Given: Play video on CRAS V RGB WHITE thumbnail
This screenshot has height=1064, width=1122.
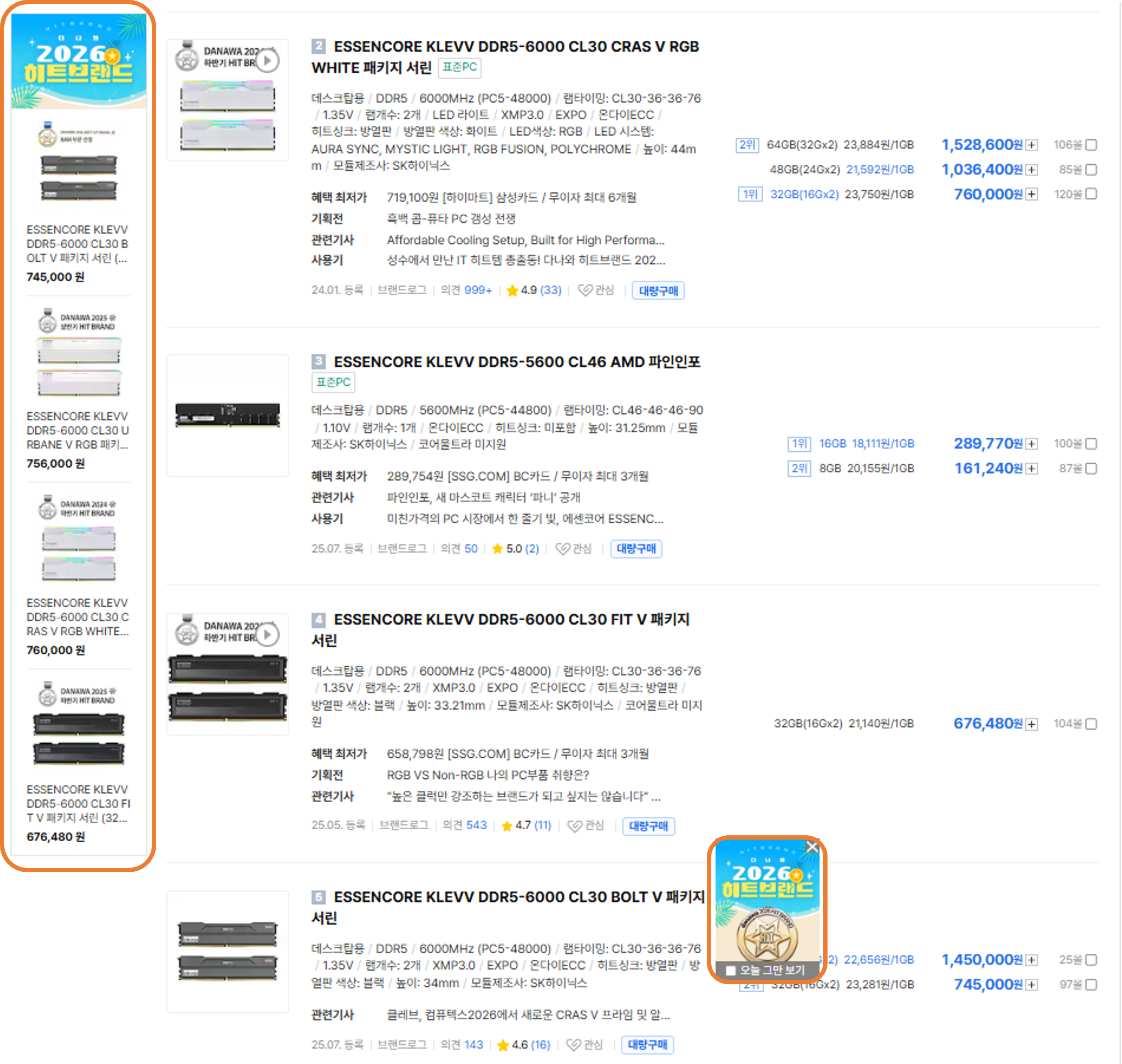Looking at the screenshot, I should click(x=267, y=60).
